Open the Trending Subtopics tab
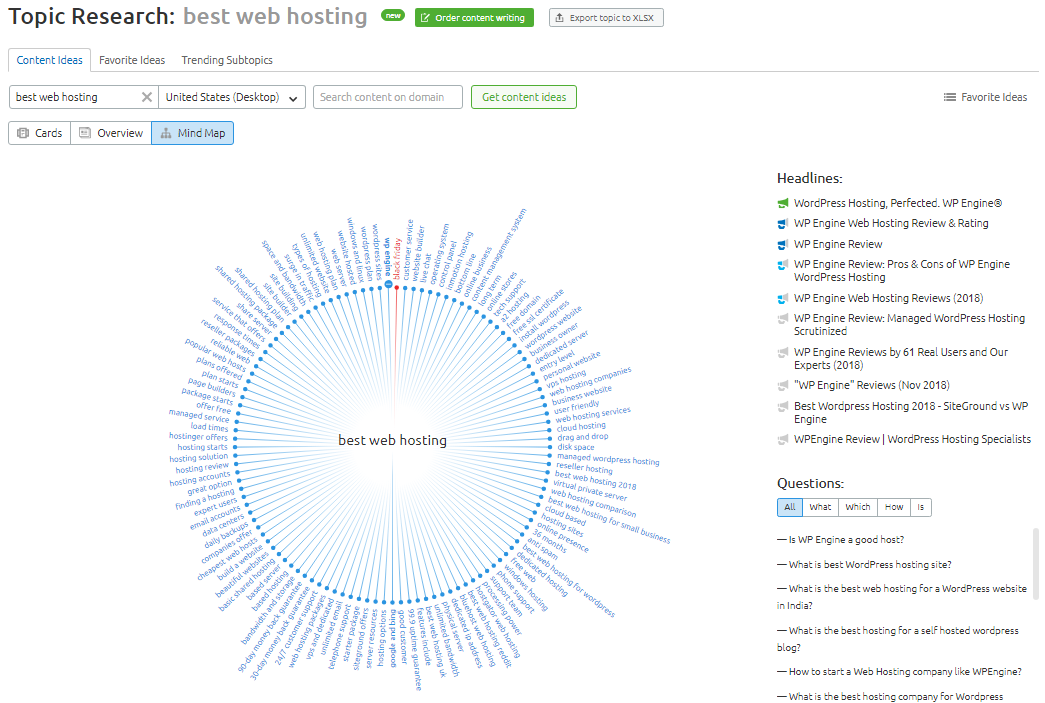1045x703 pixels. click(227, 60)
